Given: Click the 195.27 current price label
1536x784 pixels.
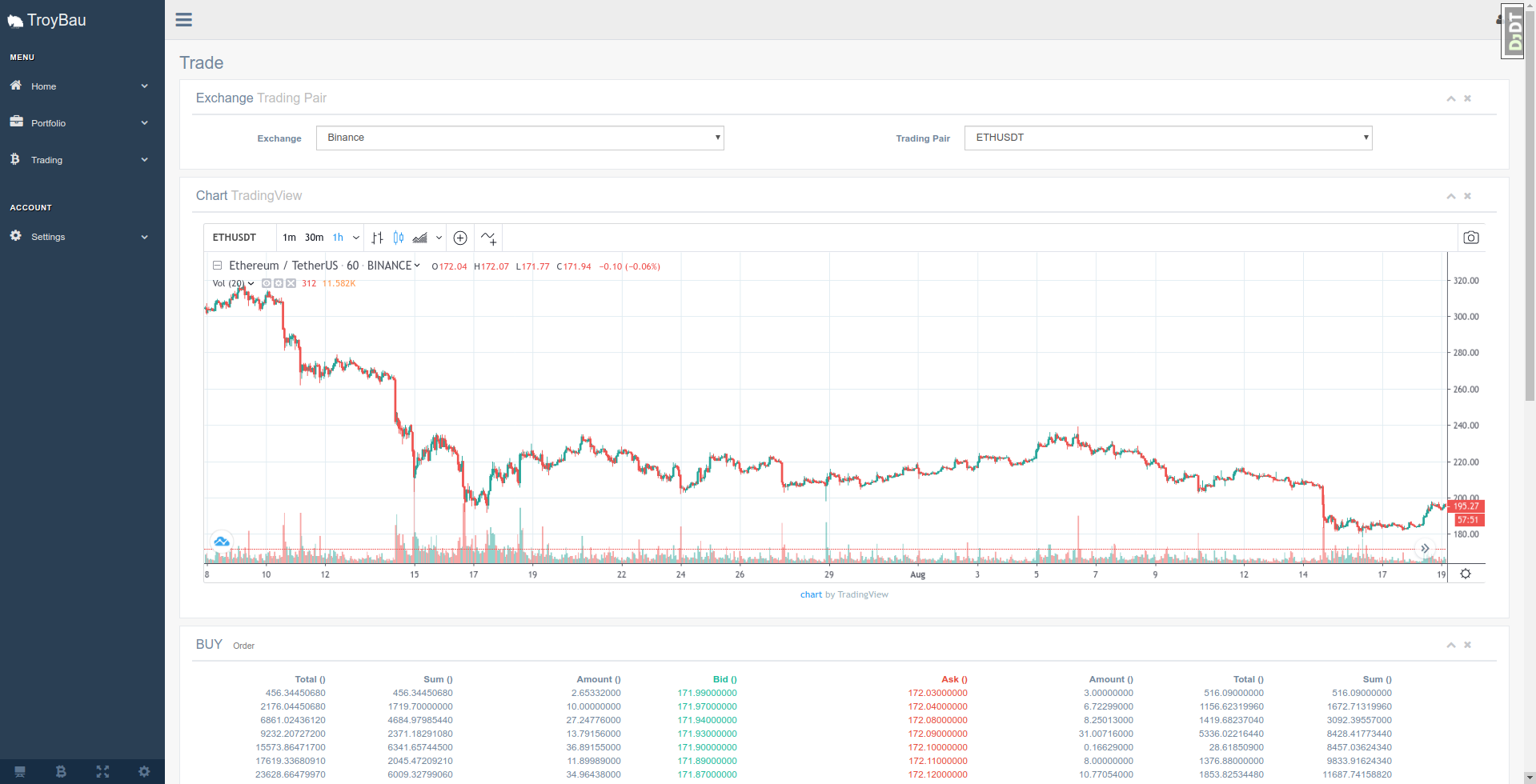Looking at the screenshot, I should point(1466,506).
